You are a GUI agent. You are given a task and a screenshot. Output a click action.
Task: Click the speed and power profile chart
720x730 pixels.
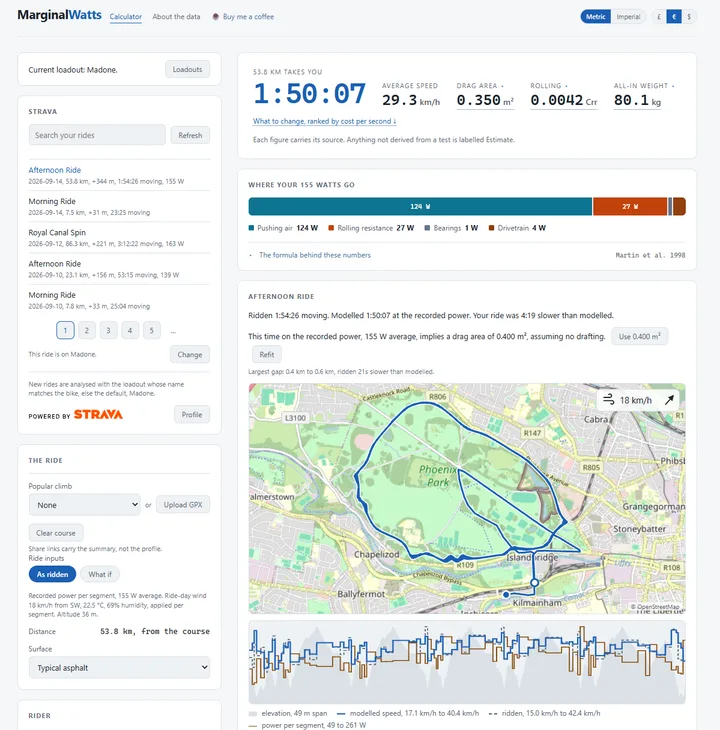point(467,662)
